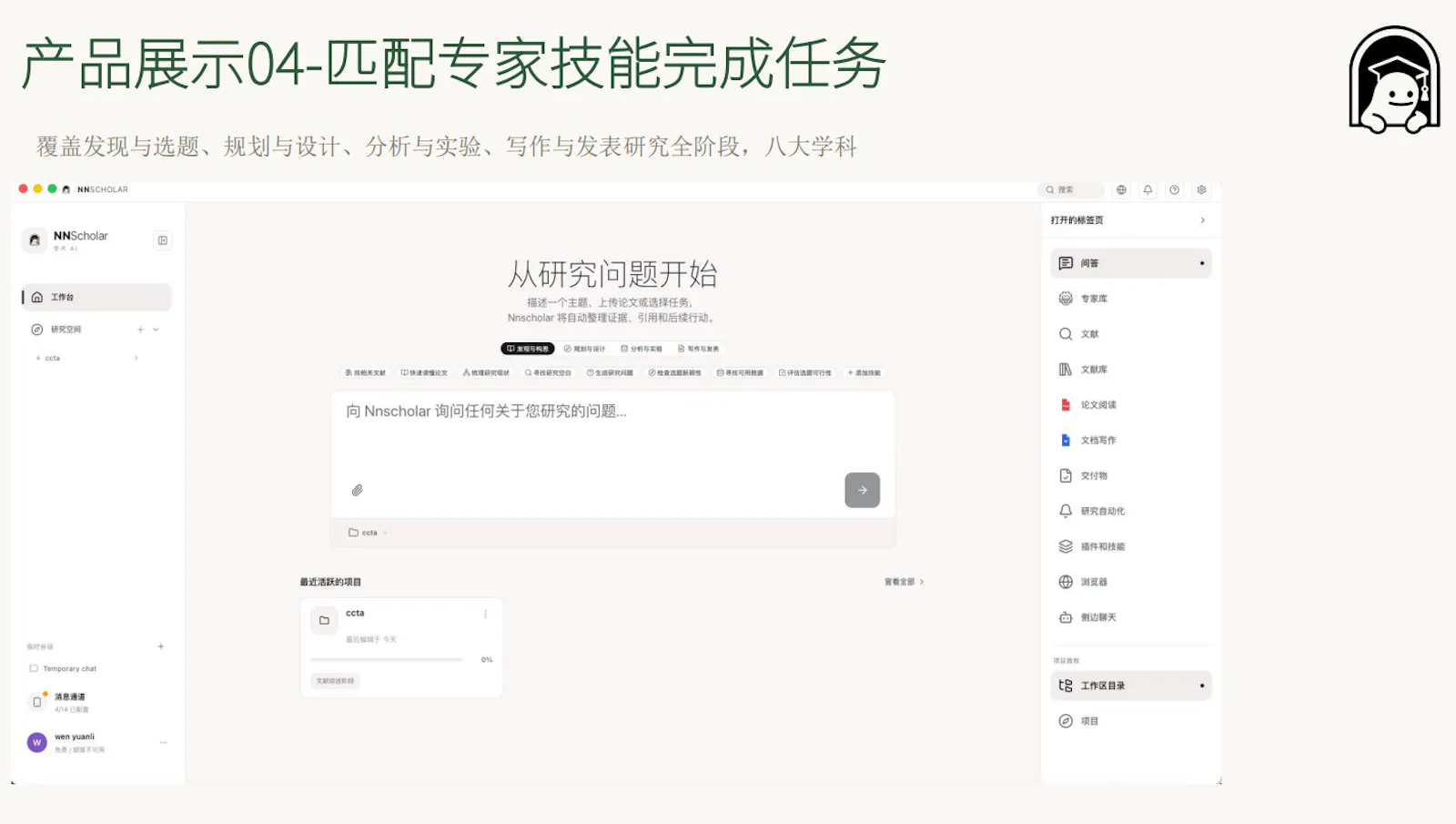Expand the 打开的标签页 section
This screenshot has height=824, width=1456.
point(1202,220)
